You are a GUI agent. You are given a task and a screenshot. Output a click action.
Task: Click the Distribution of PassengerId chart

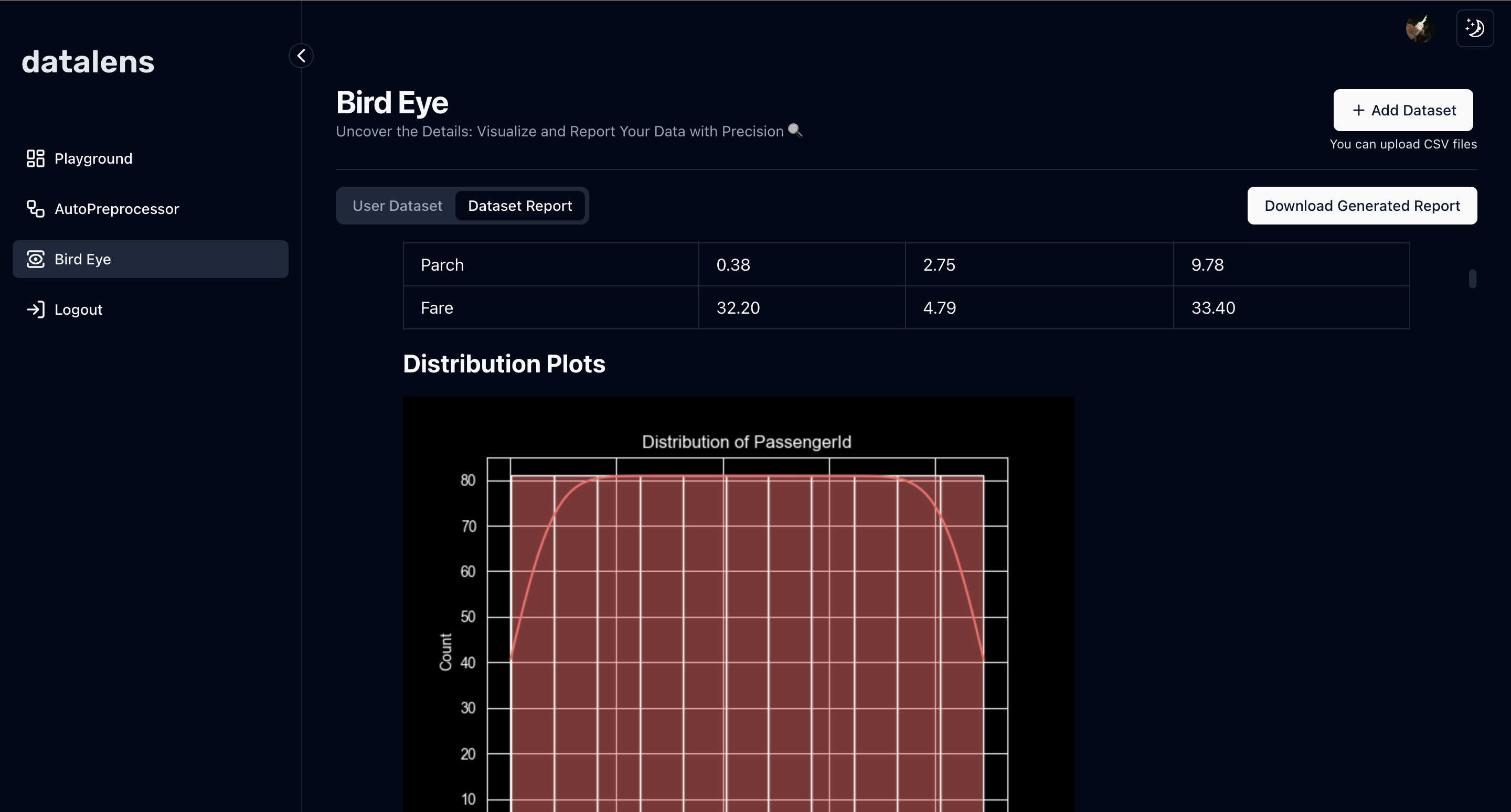pos(738,604)
